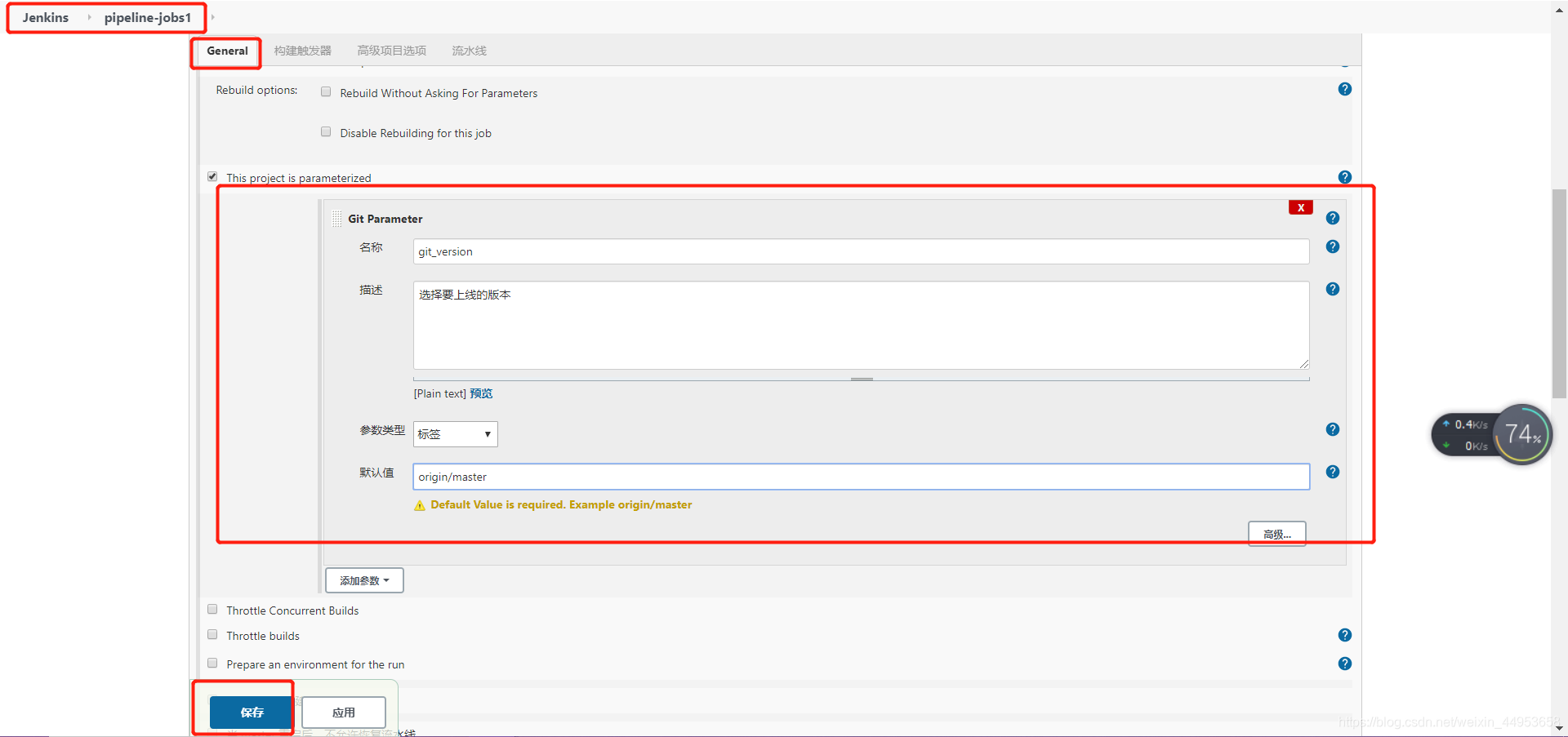Click the 描述 description text area
Image resolution: width=1568 pixels, height=737 pixels.
pyautogui.click(x=861, y=326)
